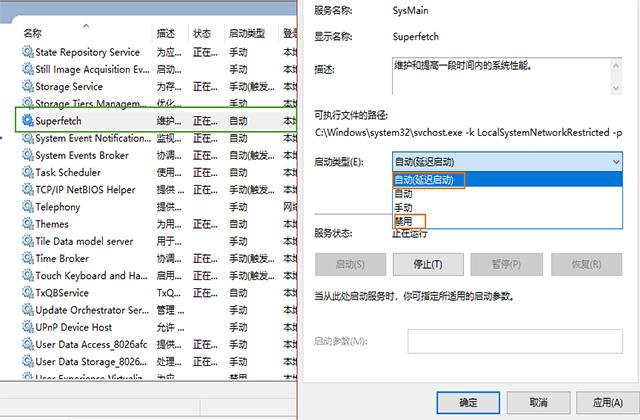
Task: Select the Task Scheduler service row
Action: pyautogui.click(x=159, y=172)
